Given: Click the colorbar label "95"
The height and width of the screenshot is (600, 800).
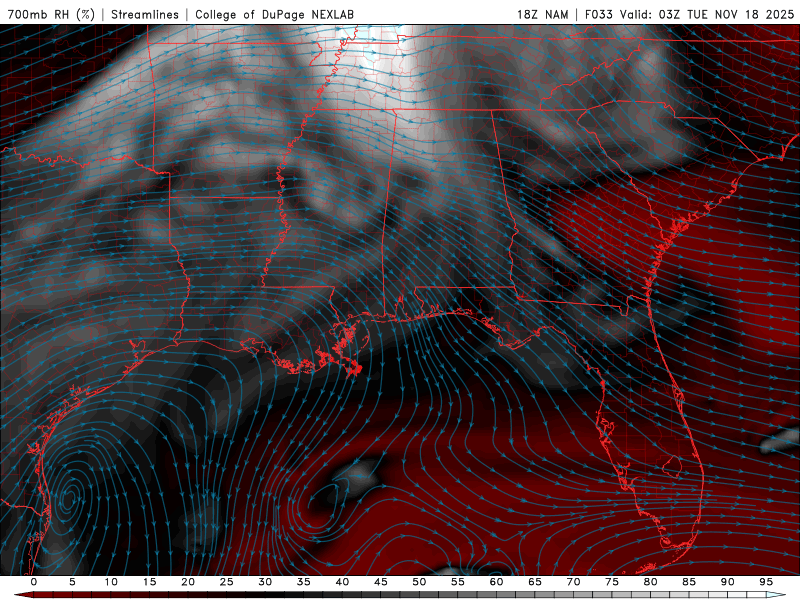Looking at the screenshot, I should tap(766, 582).
